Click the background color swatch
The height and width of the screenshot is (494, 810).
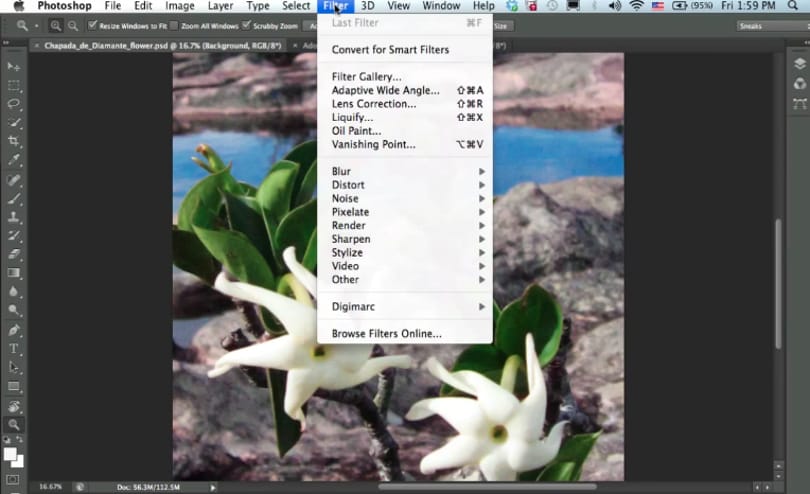[19, 462]
